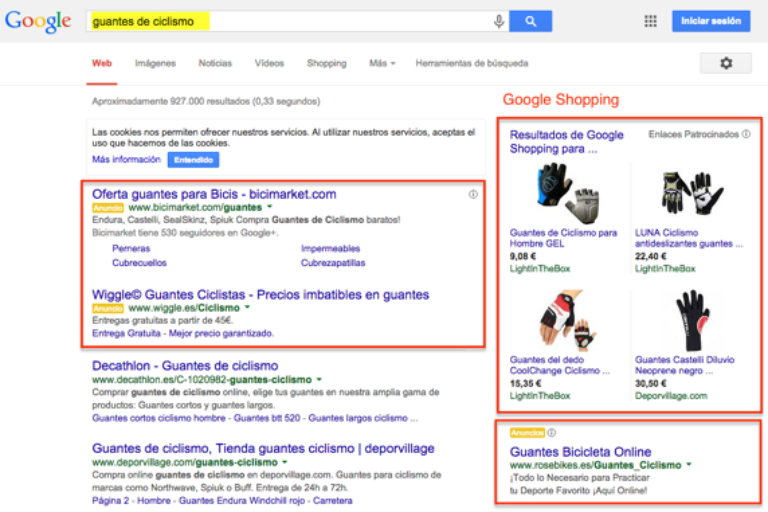Click the microphone voice search icon
This screenshot has width=768, height=512.
(499, 21)
